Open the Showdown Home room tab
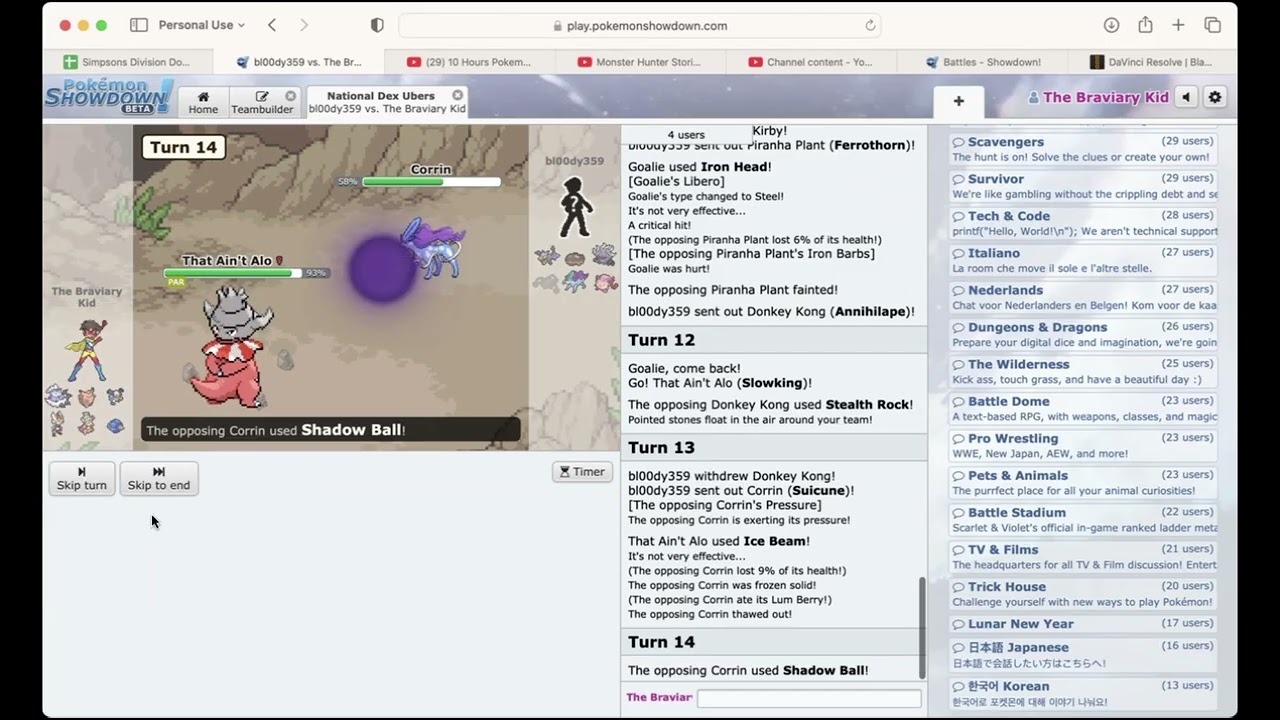This screenshot has width=1280, height=720. click(x=203, y=102)
